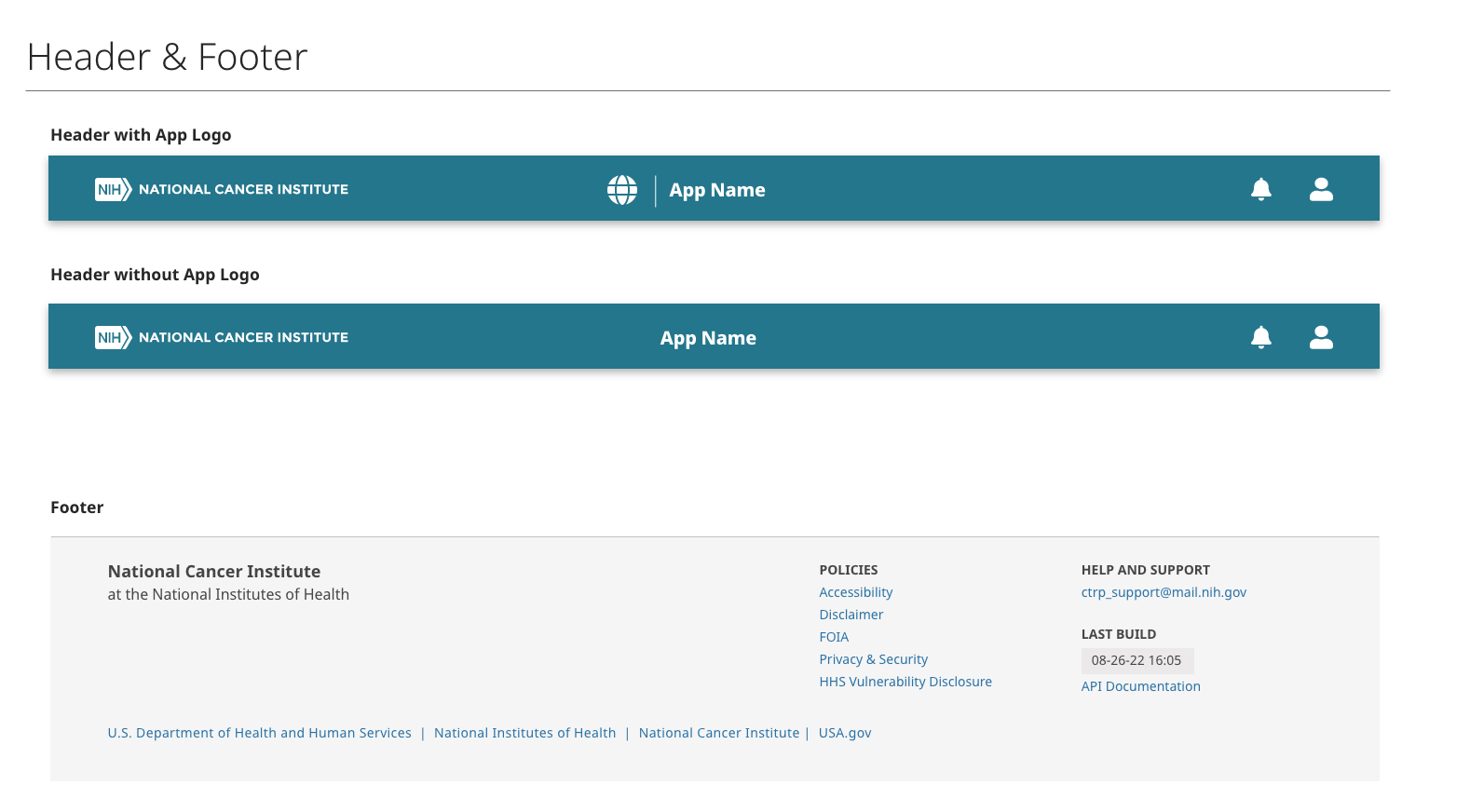Viewport: 1470px width, 812px height.
Task: Open U.S. Department of Health and Human Services link
Action: (260, 733)
